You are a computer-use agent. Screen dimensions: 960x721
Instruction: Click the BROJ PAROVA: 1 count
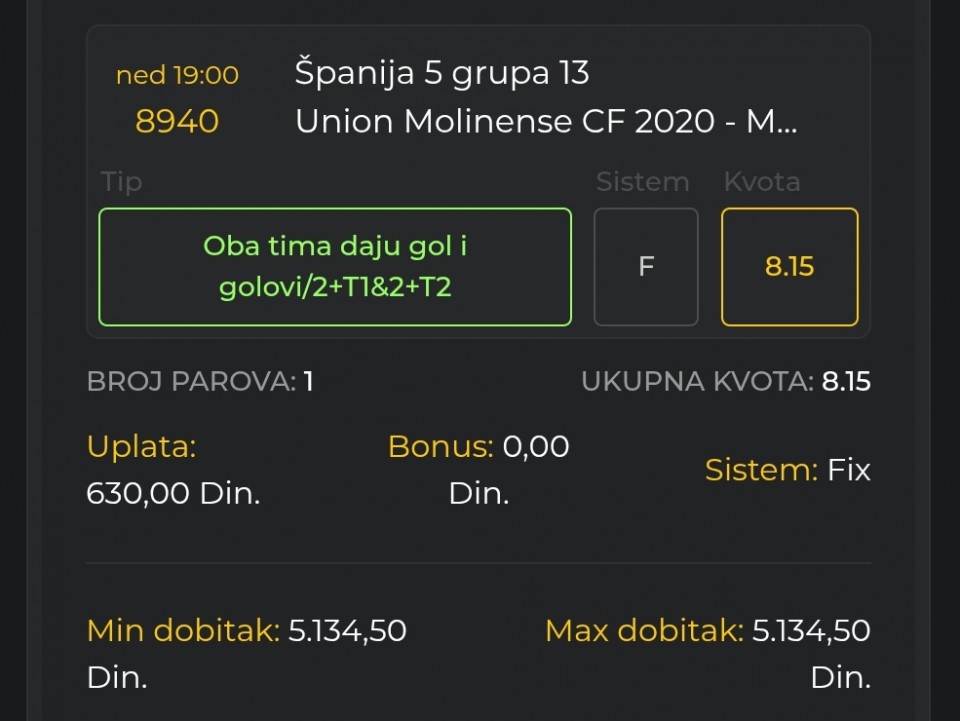click(x=200, y=381)
